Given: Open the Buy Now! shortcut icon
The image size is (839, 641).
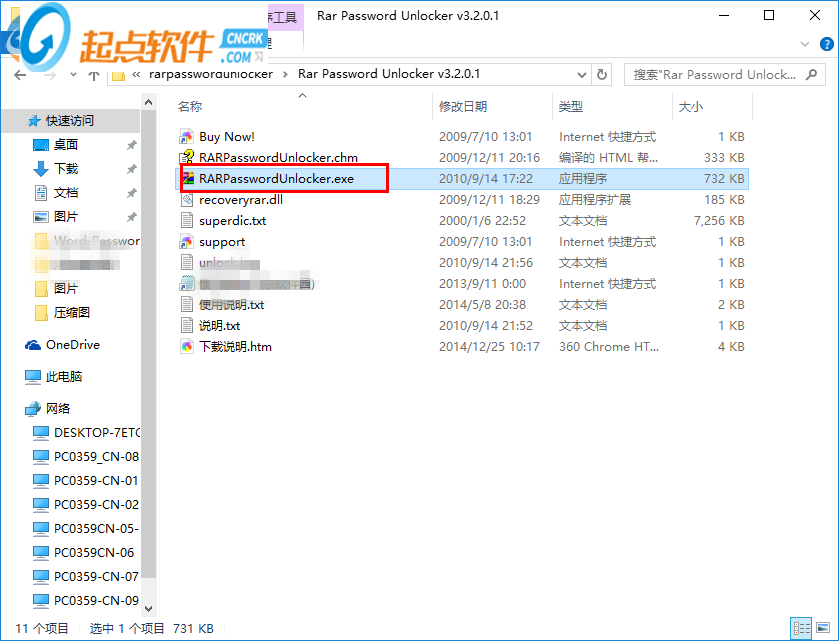Looking at the screenshot, I should coord(186,137).
